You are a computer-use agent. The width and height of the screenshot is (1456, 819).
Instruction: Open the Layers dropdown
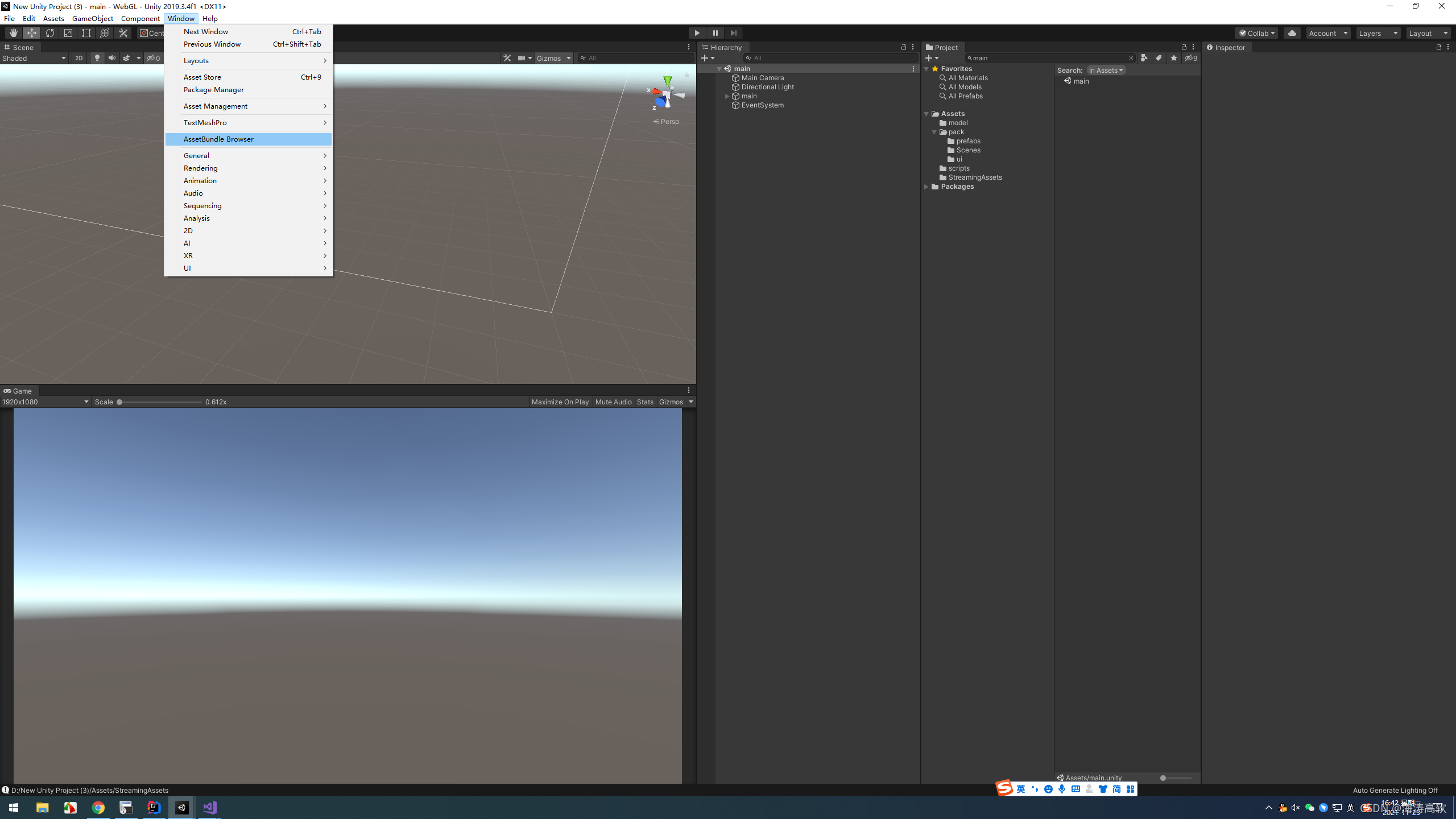(1378, 33)
